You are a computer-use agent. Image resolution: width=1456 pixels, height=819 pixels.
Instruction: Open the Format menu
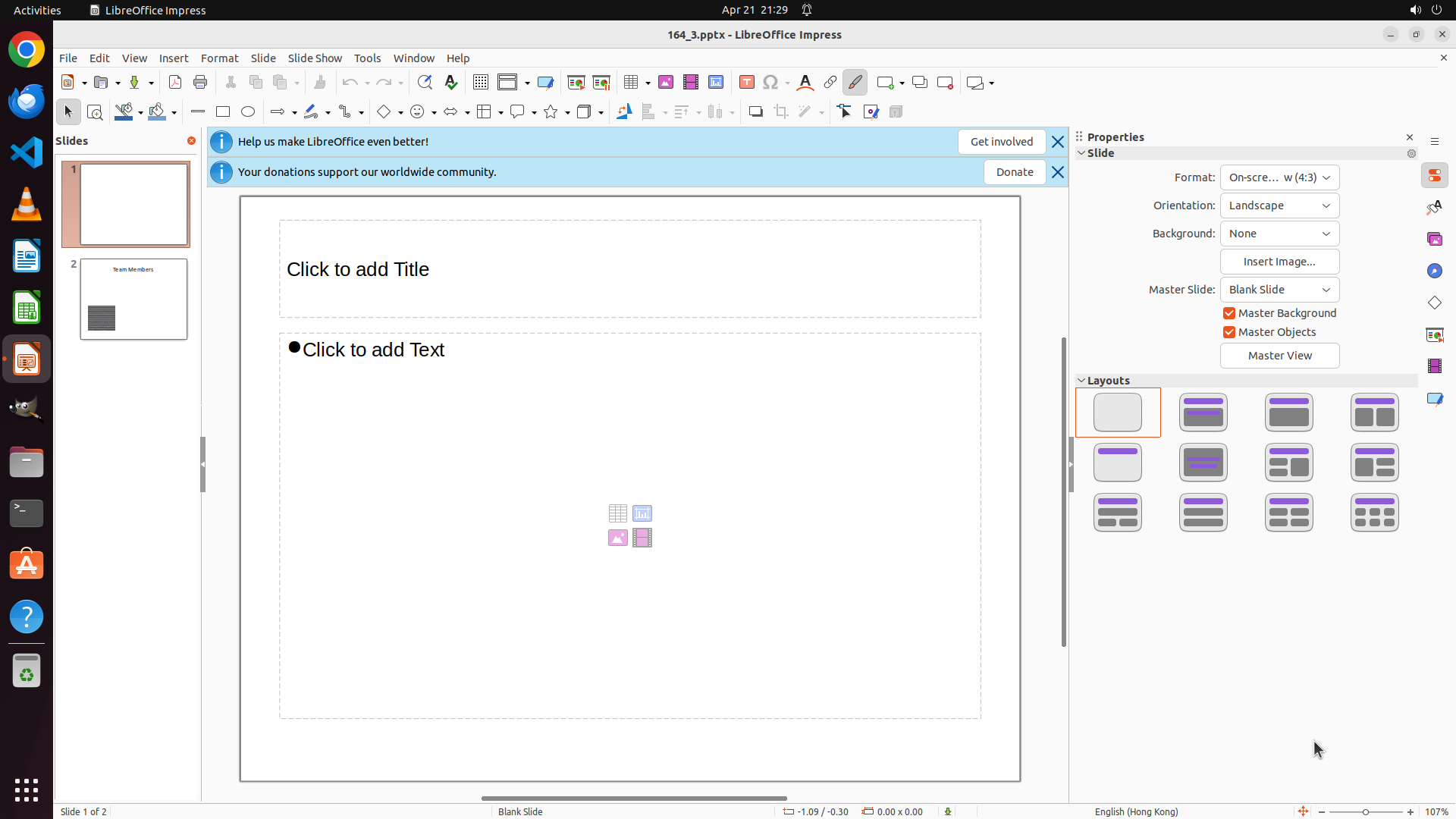point(219,58)
